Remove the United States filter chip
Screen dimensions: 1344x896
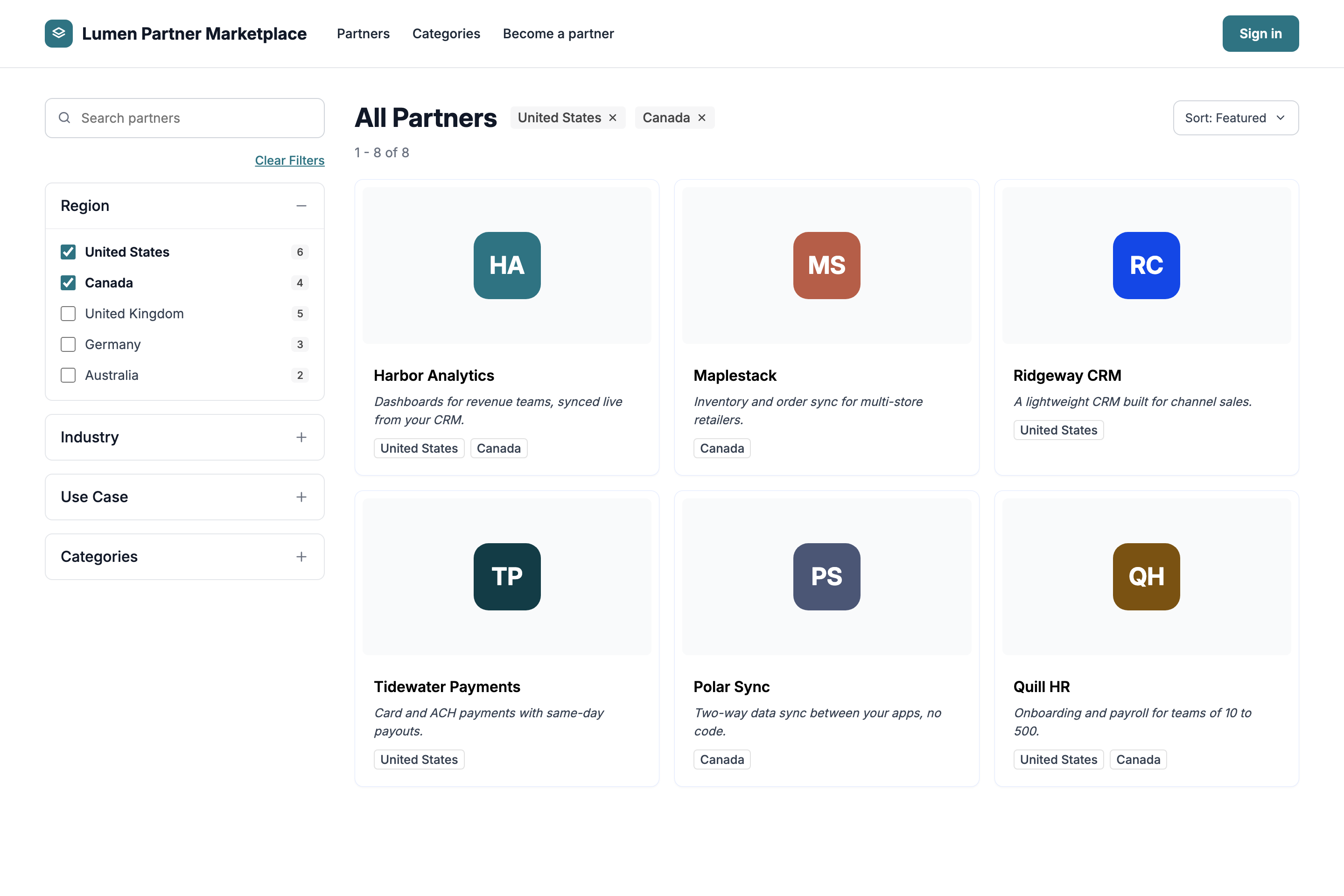[613, 118]
